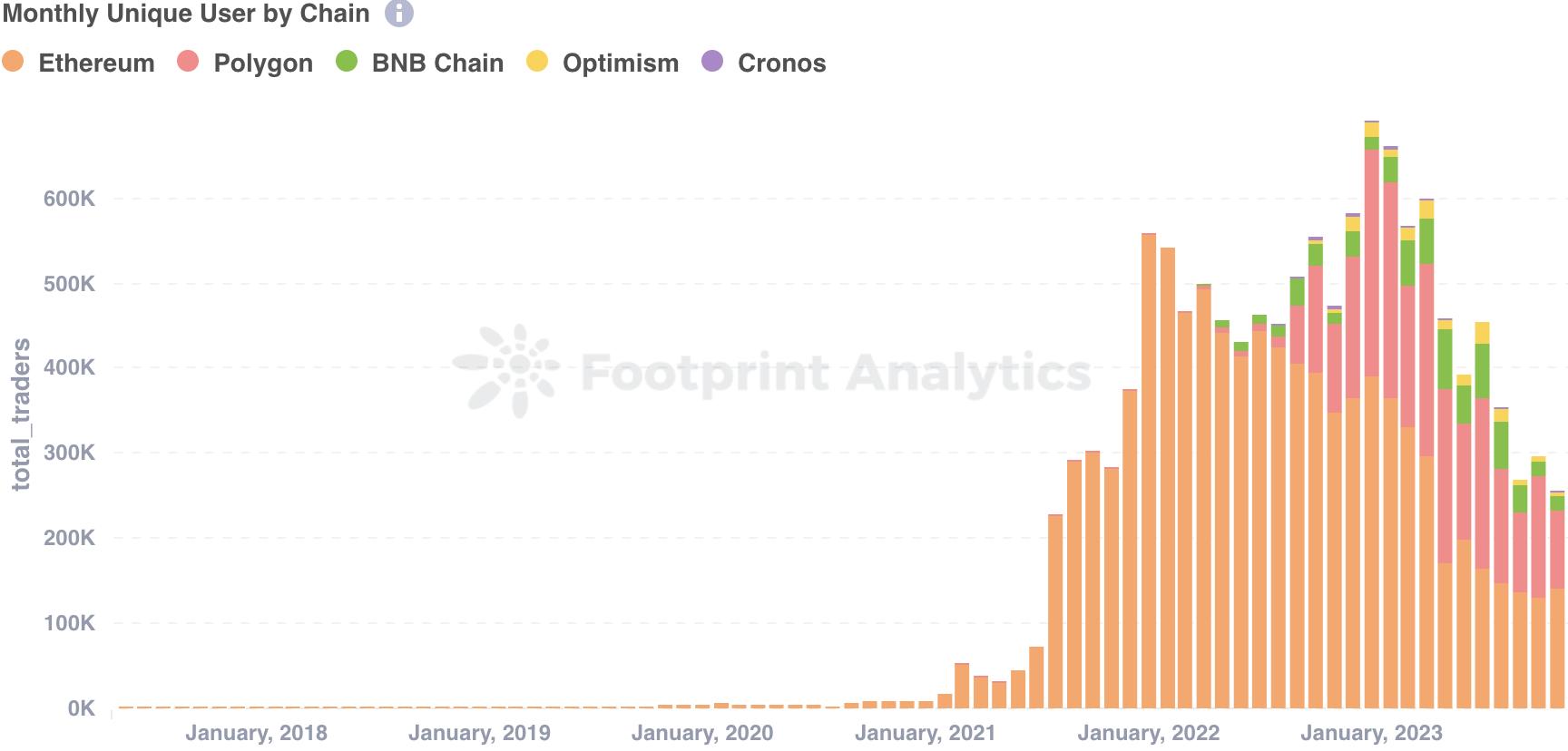Click the January, 2023 axis label

point(1371,733)
